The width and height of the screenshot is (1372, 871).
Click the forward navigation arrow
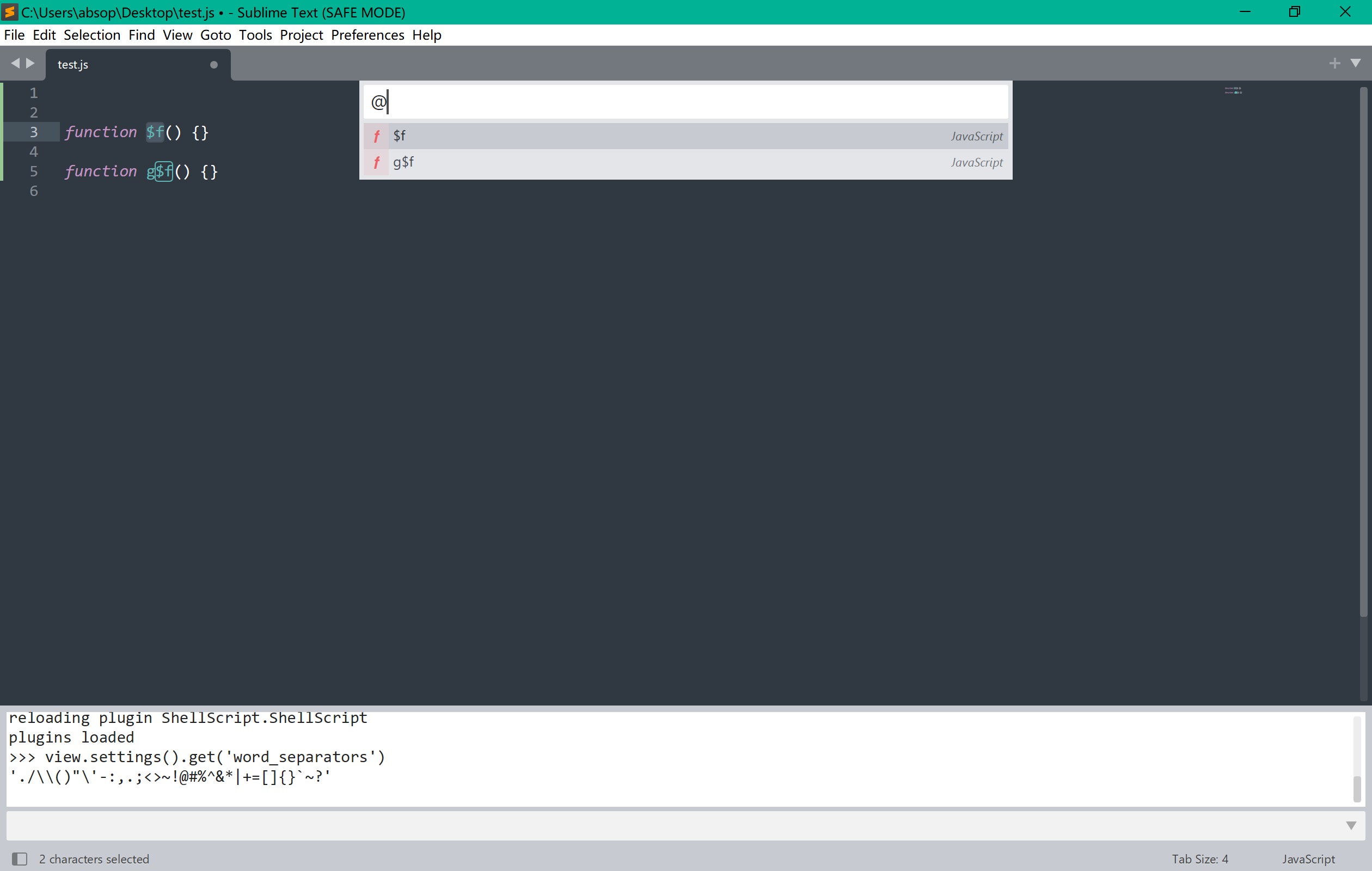[29, 63]
